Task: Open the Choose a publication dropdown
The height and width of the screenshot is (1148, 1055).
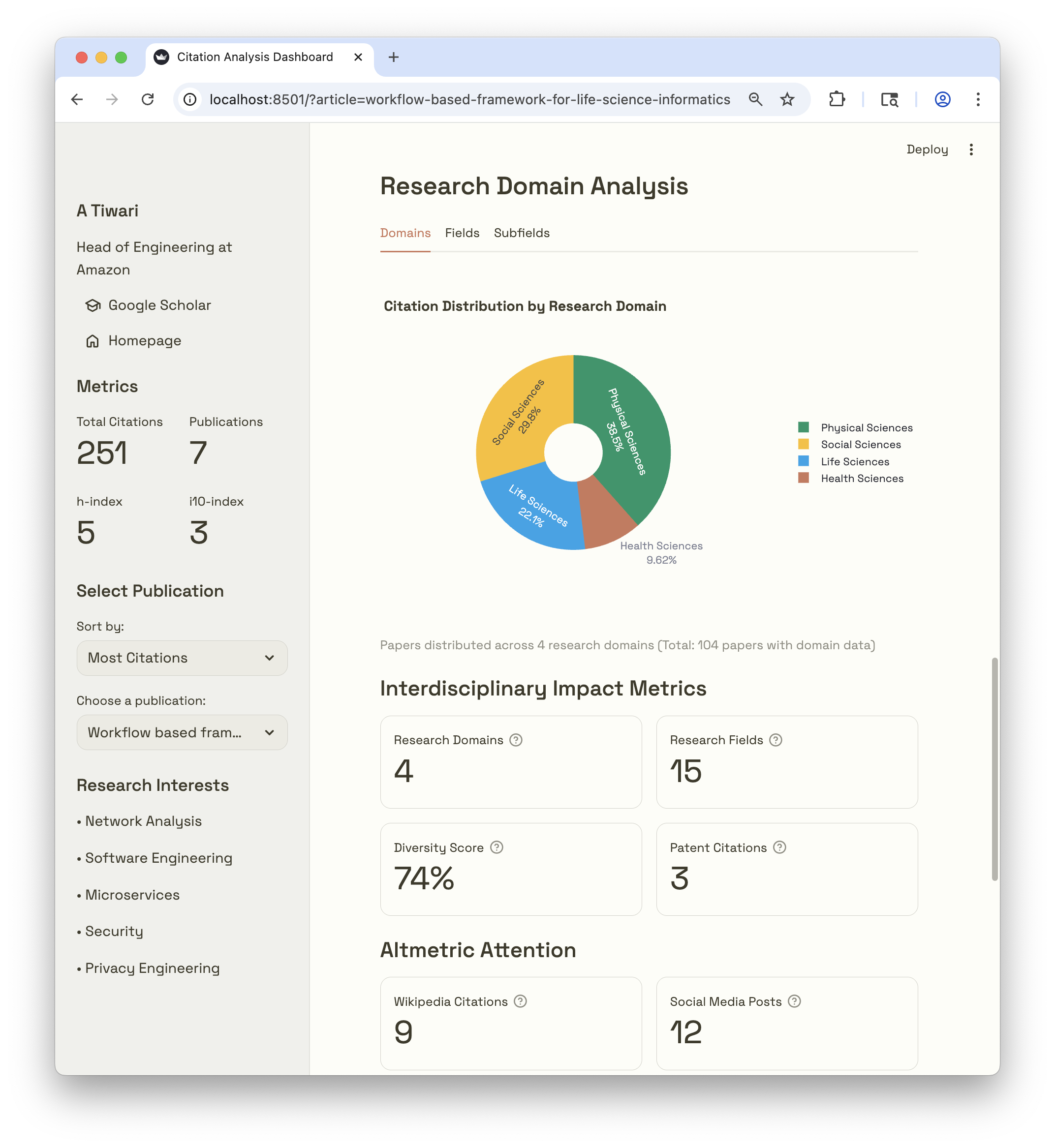Action: (x=182, y=732)
